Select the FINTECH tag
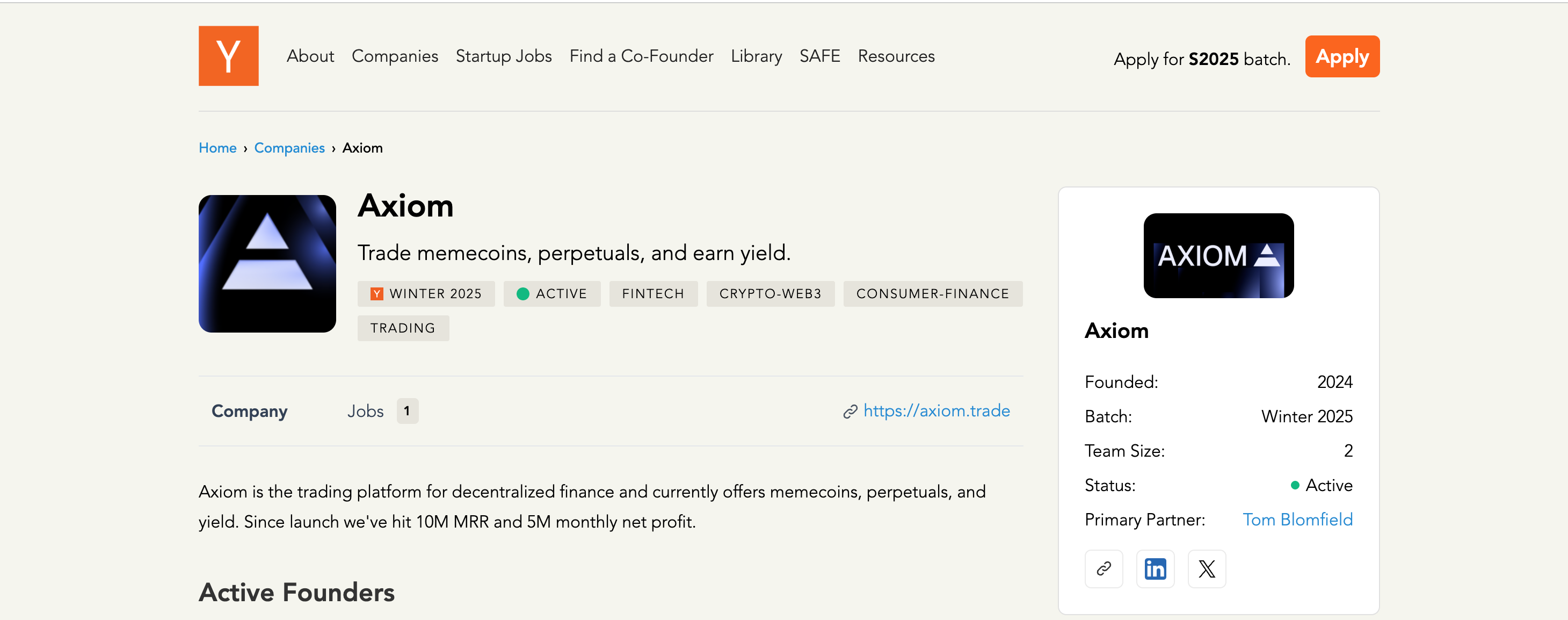This screenshot has height=620, width=1568. (652, 293)
